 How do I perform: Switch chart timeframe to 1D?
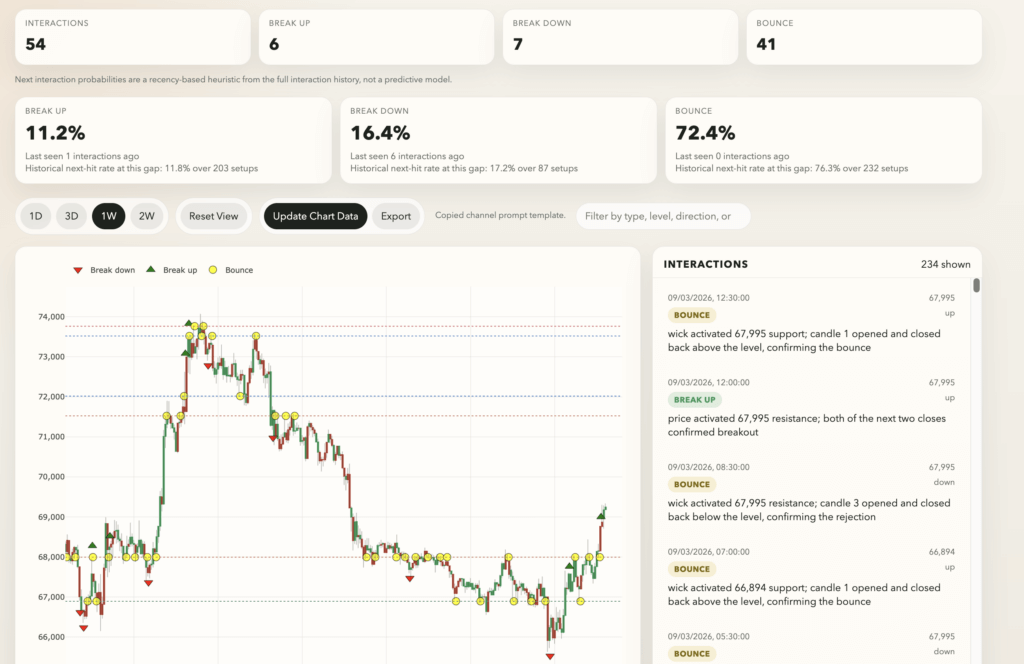[x=36, y=216]
